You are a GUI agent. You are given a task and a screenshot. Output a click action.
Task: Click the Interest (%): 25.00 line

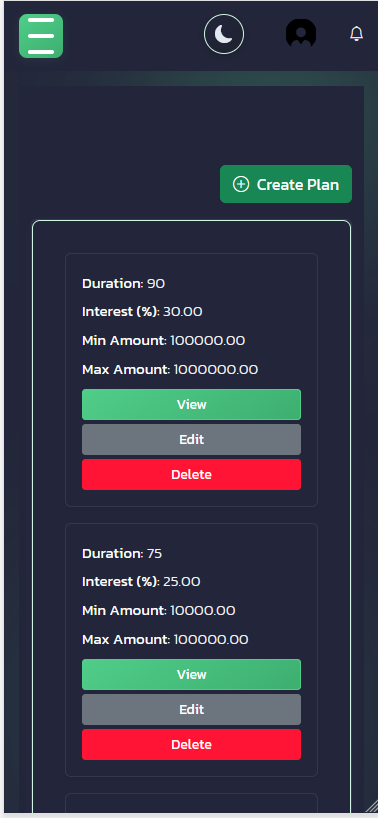click(141, 582)
